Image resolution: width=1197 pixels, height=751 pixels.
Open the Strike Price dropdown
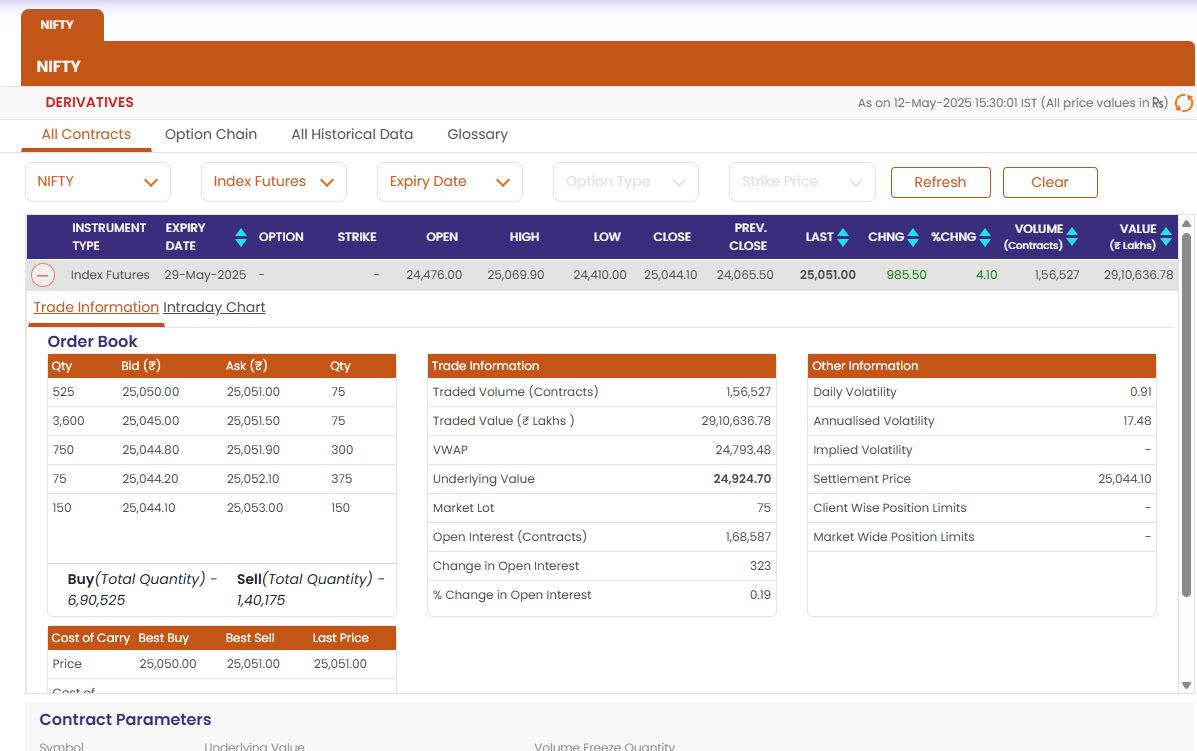point(802,182)
